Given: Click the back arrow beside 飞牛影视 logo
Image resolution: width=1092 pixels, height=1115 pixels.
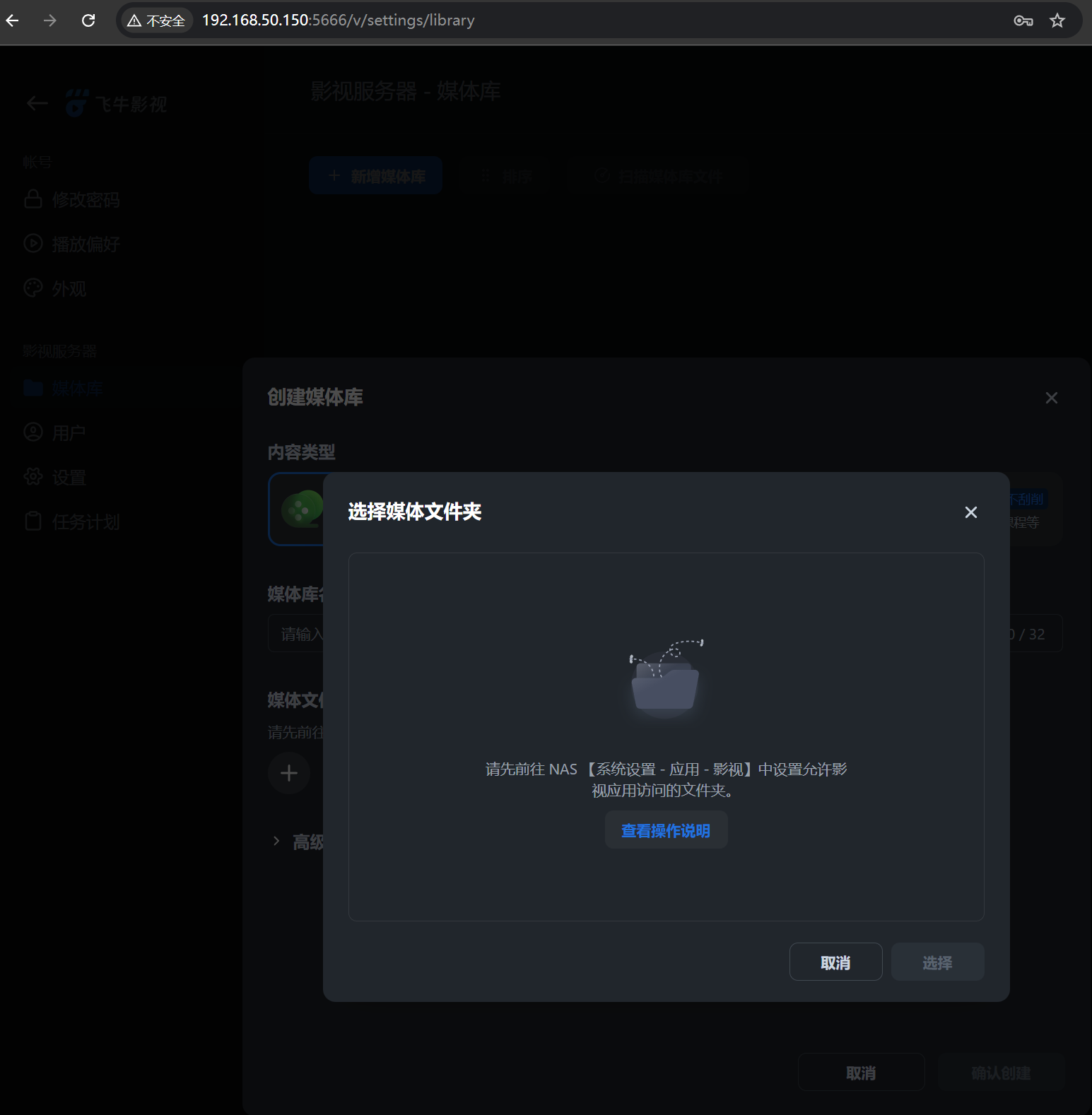Looking at the screenshot, I should coord(37,104).
